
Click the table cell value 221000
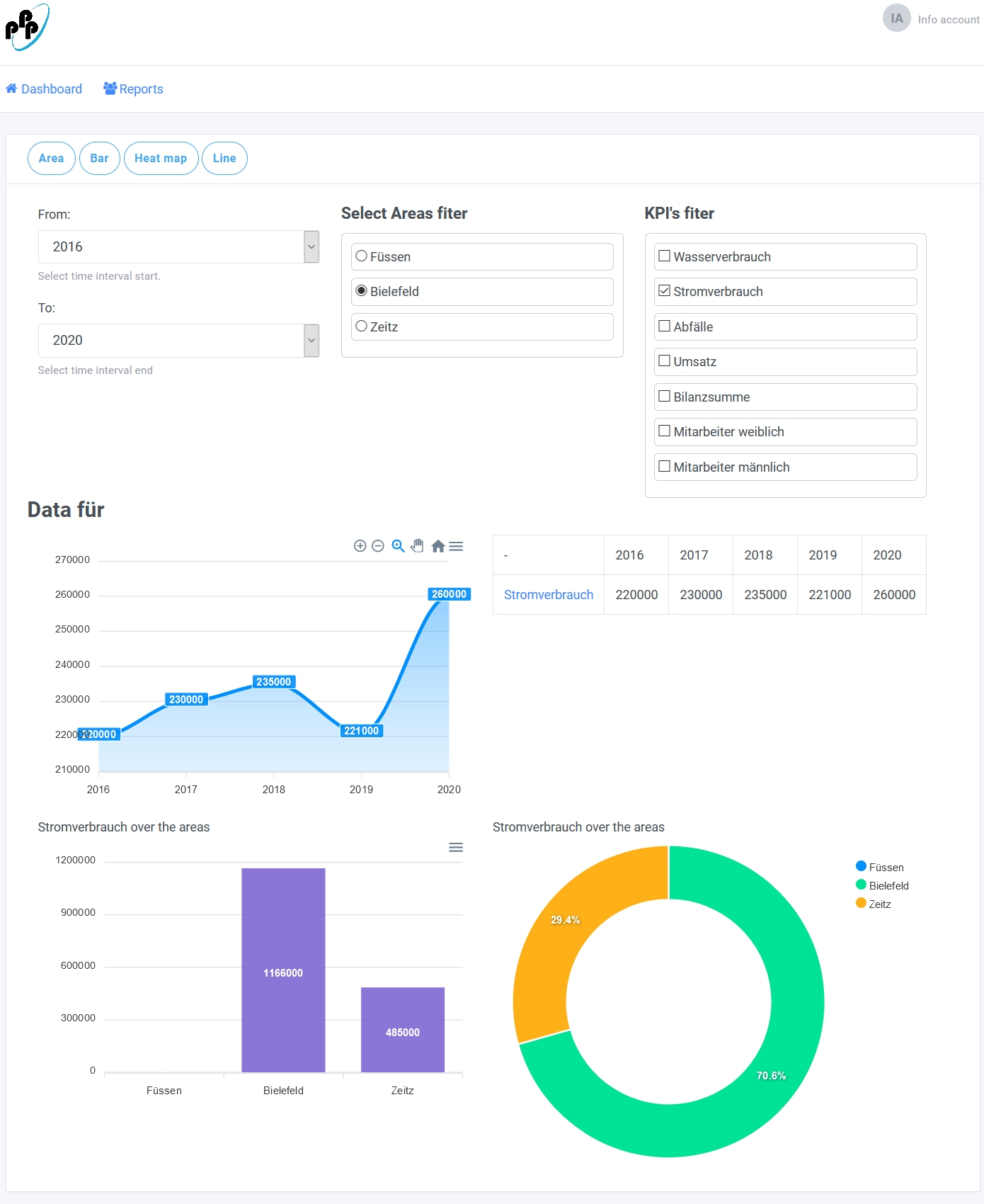click(830, 595)
